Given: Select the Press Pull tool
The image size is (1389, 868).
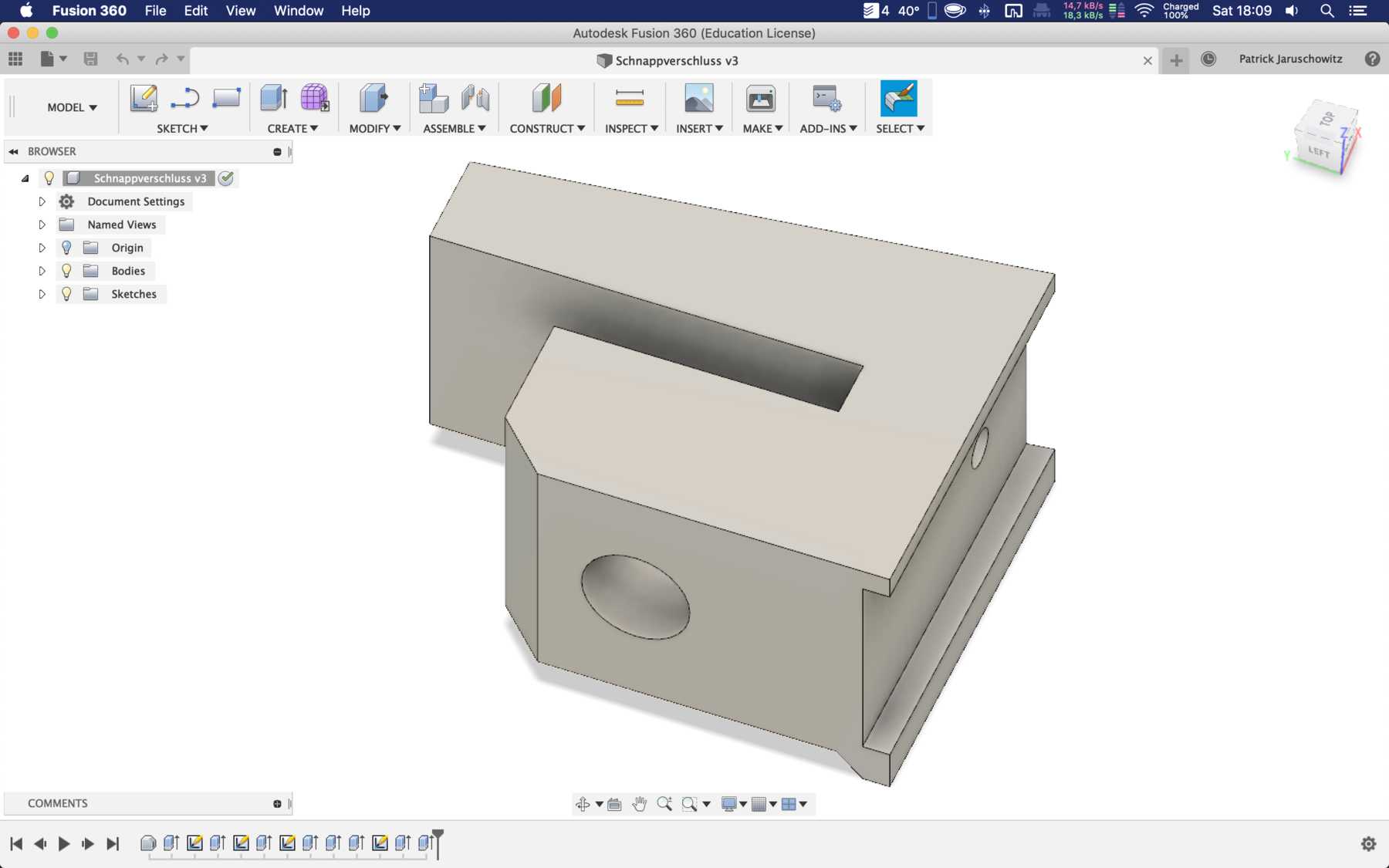Looking at the screenshot, I should [374, 99].
